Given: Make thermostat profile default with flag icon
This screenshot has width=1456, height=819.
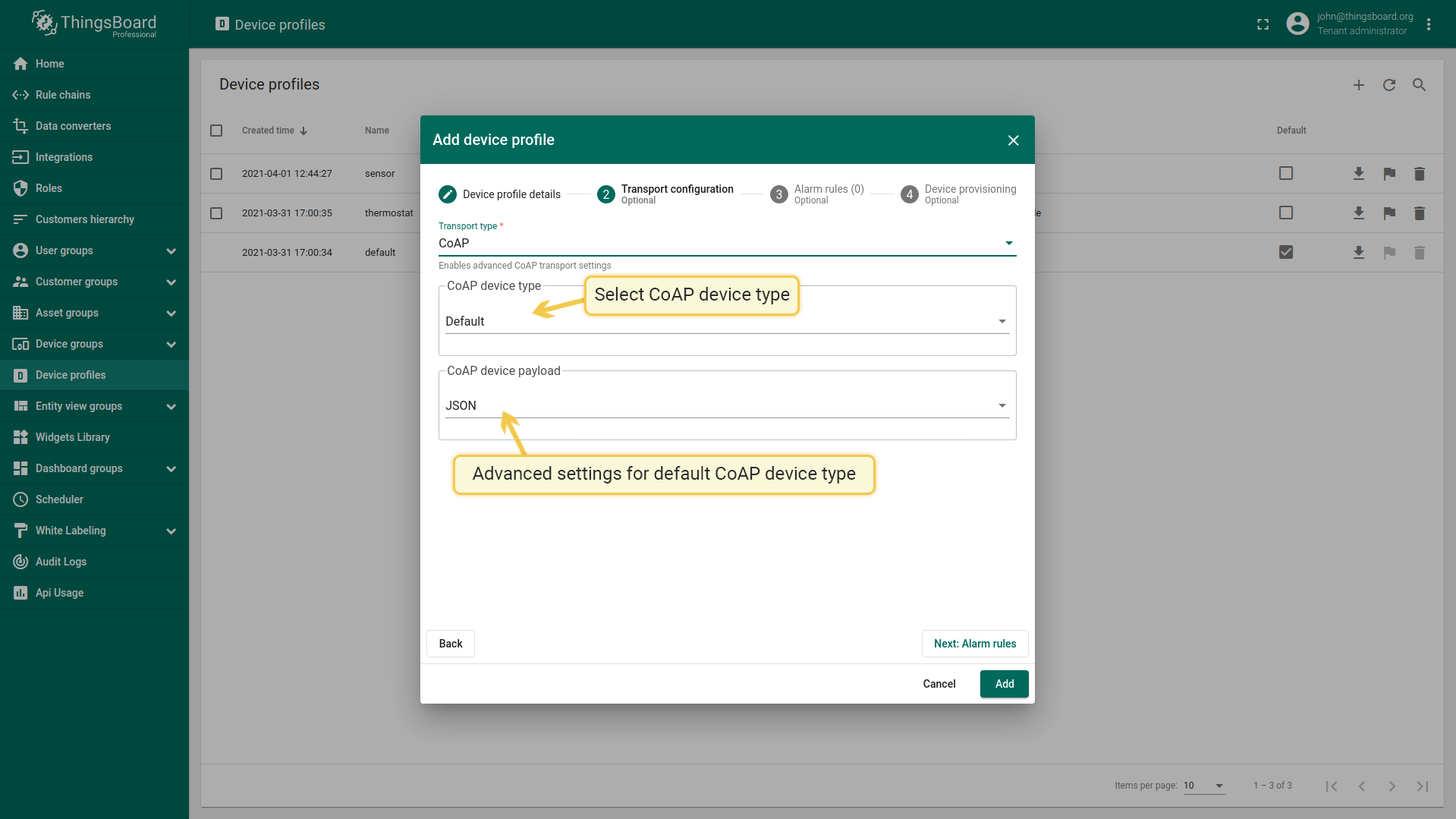Looking at the screenshot, I should 1389,213.
